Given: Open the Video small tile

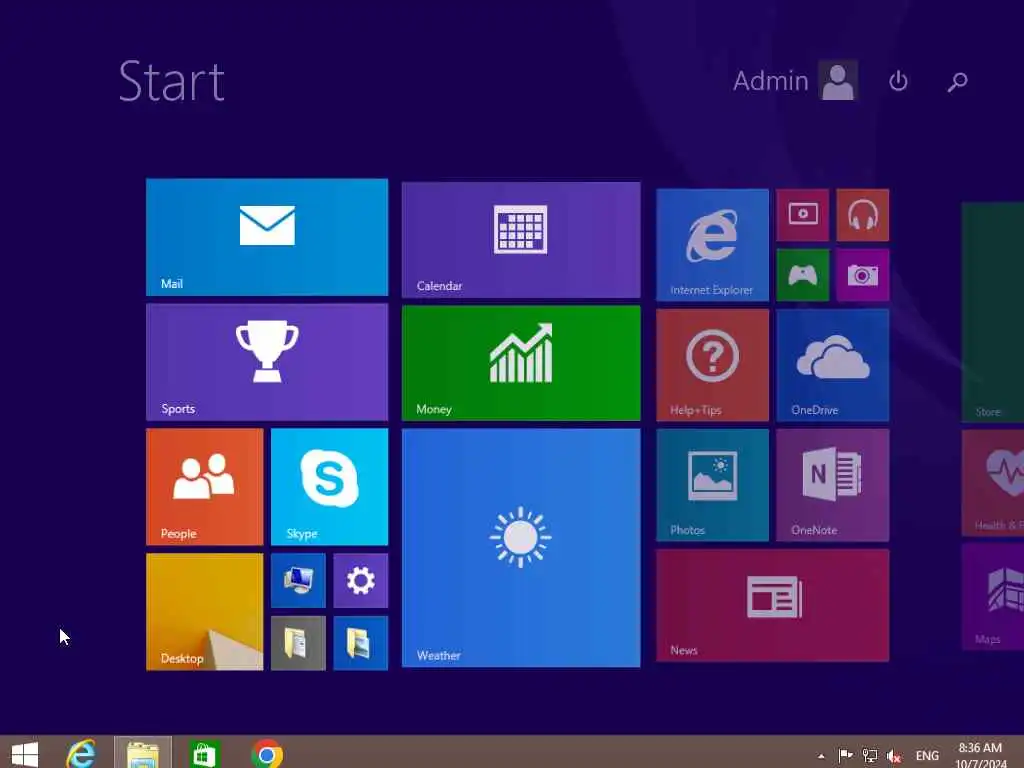Looking at the screenshot, I should 803,215.
